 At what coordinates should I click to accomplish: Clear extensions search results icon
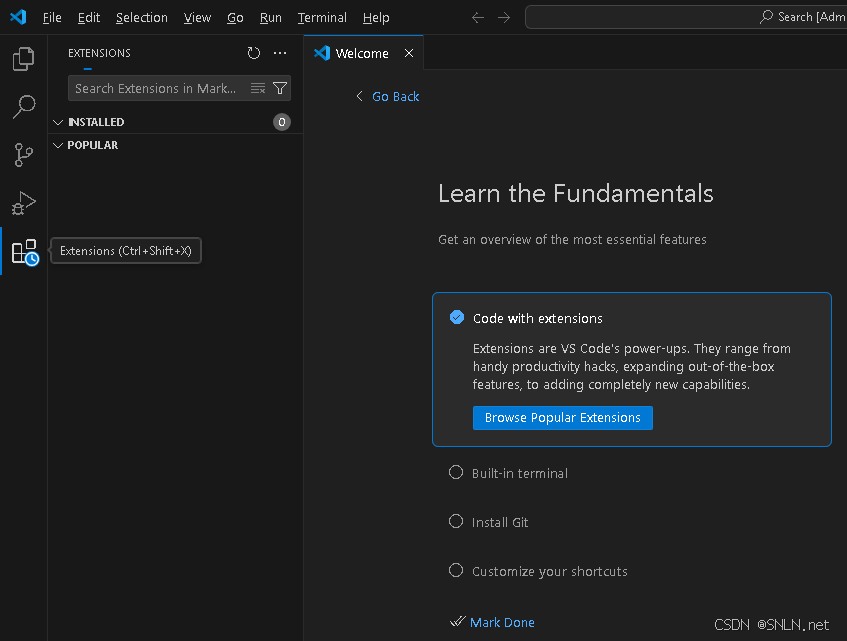click(258, 88)
